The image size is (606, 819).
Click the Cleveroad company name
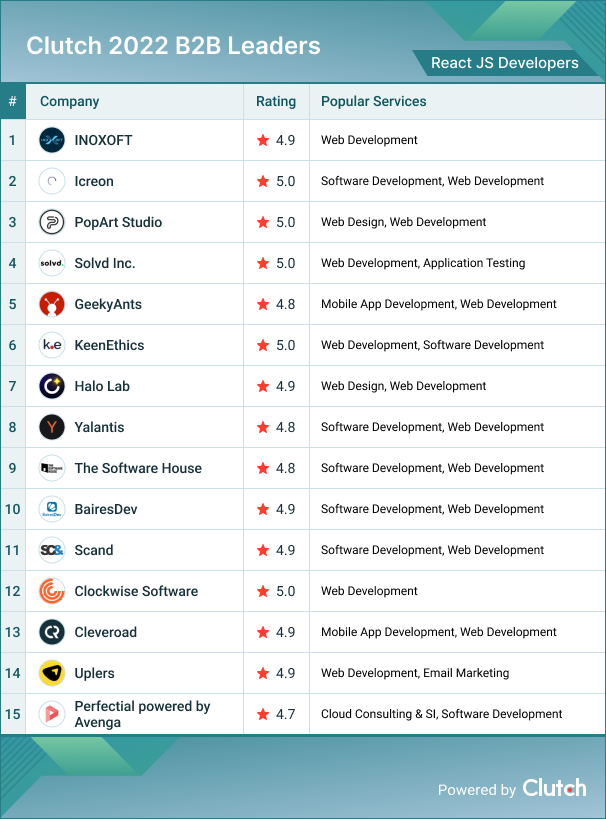[106, 632]
